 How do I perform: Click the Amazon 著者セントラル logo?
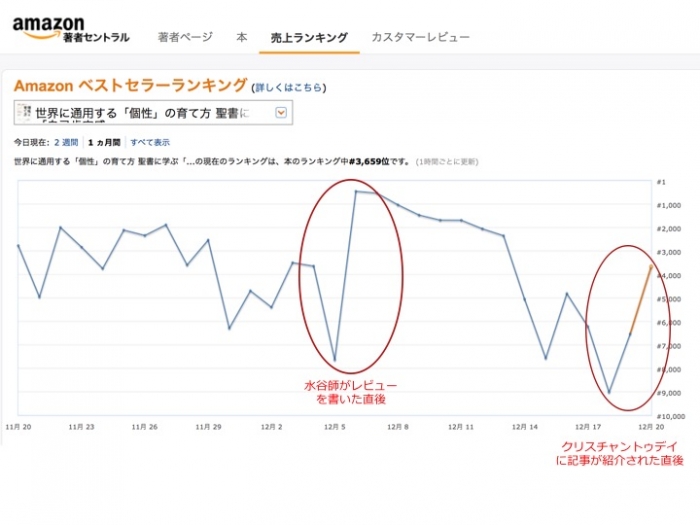pyautogui.click(x=71, y=29)
